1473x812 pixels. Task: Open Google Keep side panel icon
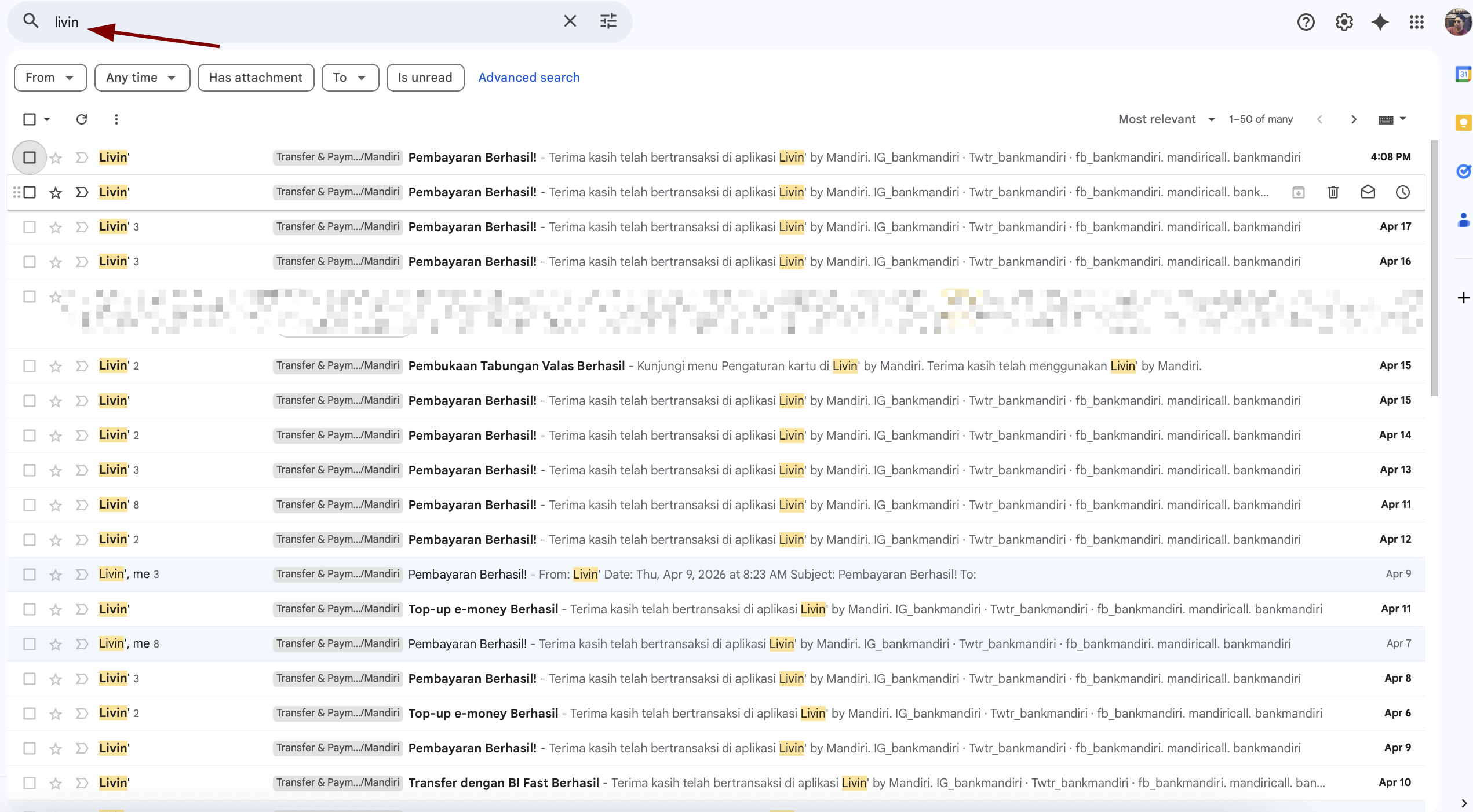pyautogui.click(x=1463, y=123)
